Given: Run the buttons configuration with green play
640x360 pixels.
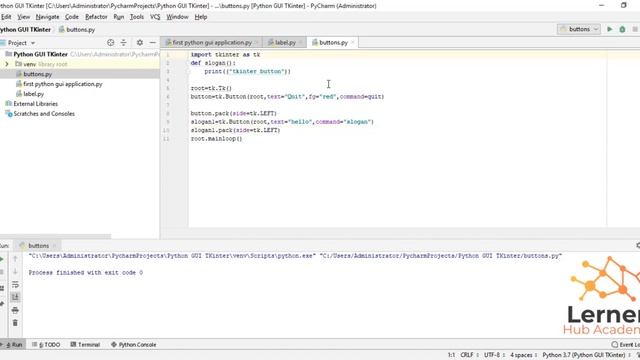Looking at the screenshot, I should [x=609, y=29].
